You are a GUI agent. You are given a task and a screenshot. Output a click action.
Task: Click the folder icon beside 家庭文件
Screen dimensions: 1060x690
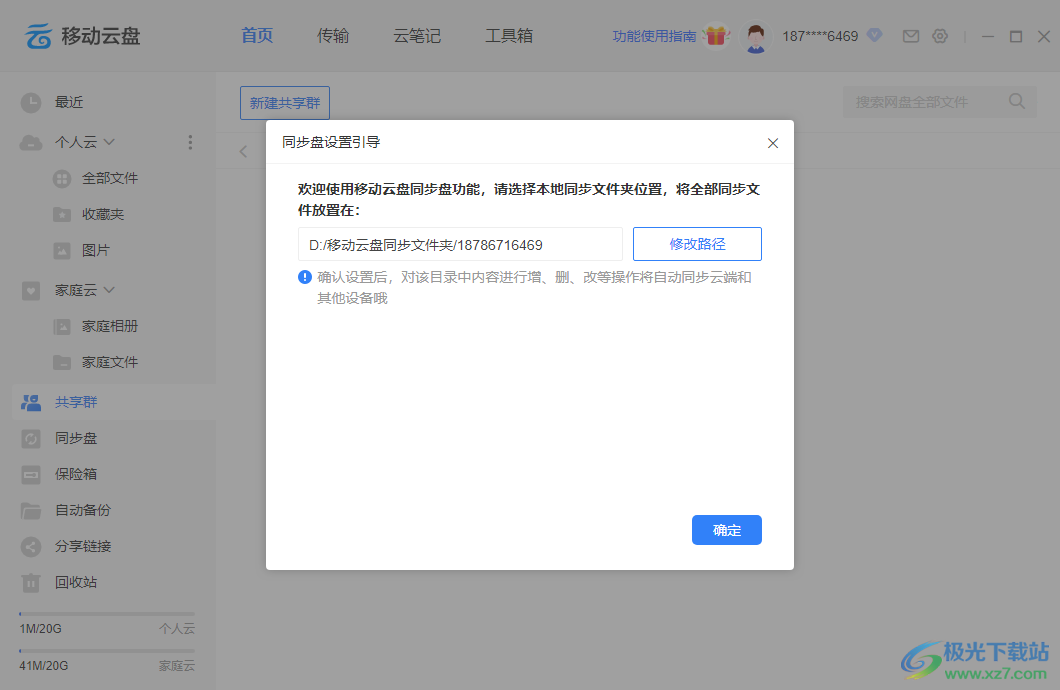click(x=62, y=363)
